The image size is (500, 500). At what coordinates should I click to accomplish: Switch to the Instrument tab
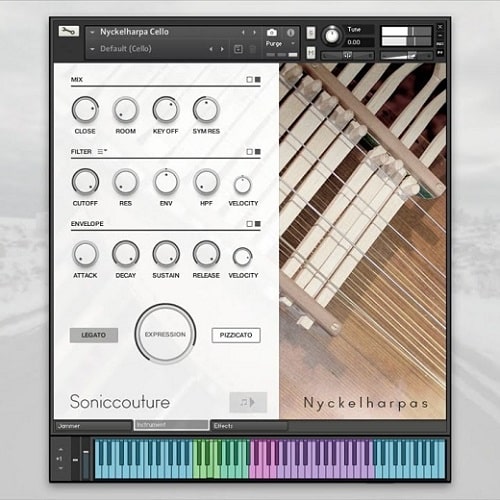171,425
